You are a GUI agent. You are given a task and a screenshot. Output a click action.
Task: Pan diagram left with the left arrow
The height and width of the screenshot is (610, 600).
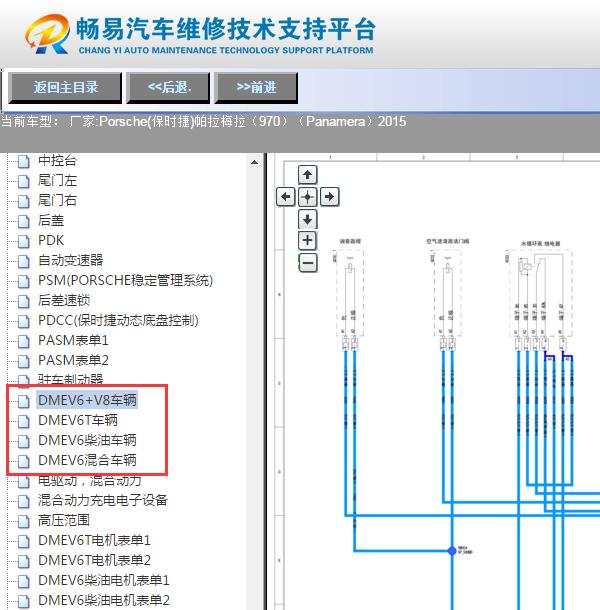point(286,196)
